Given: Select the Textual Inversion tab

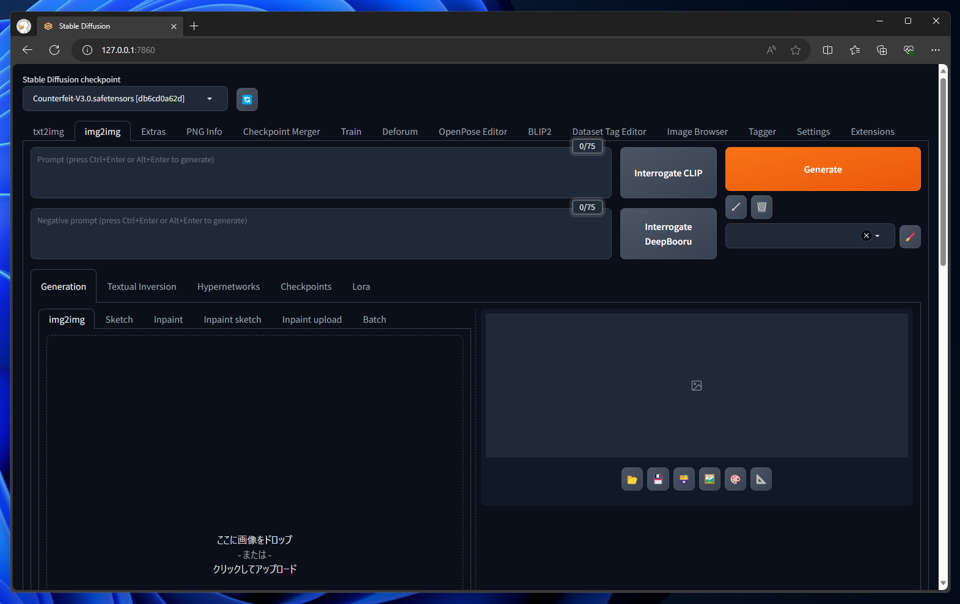Looking at the screenshot, I should (x=141, y=286).
